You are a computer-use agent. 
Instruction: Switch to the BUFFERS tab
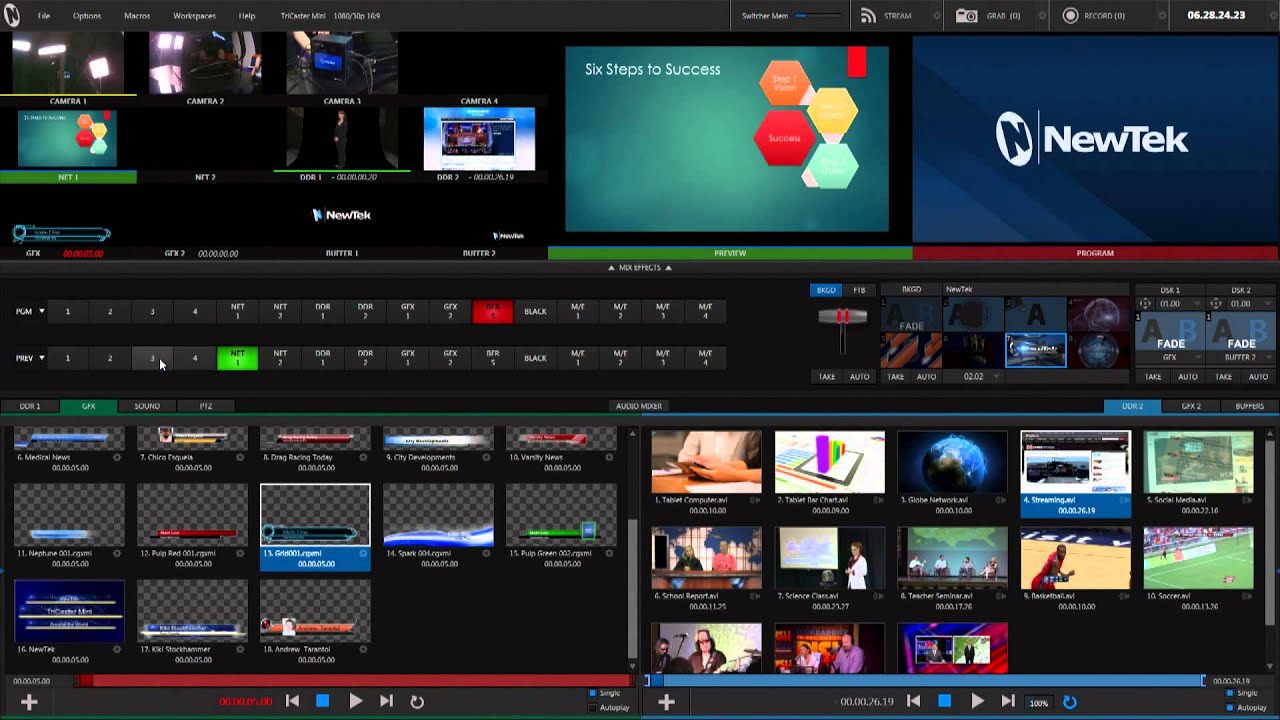pos(1249,406)
